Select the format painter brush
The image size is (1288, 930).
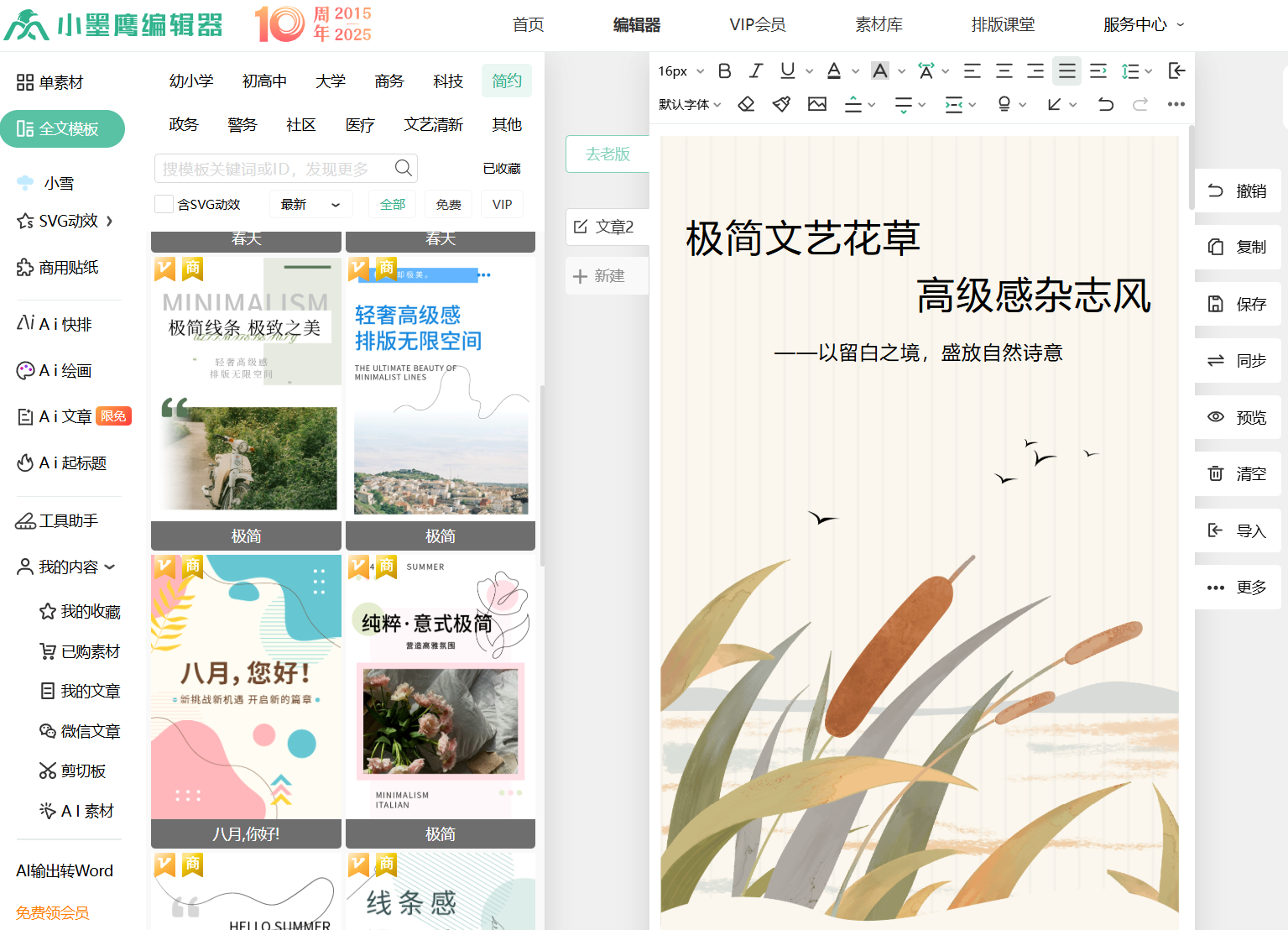781,104
